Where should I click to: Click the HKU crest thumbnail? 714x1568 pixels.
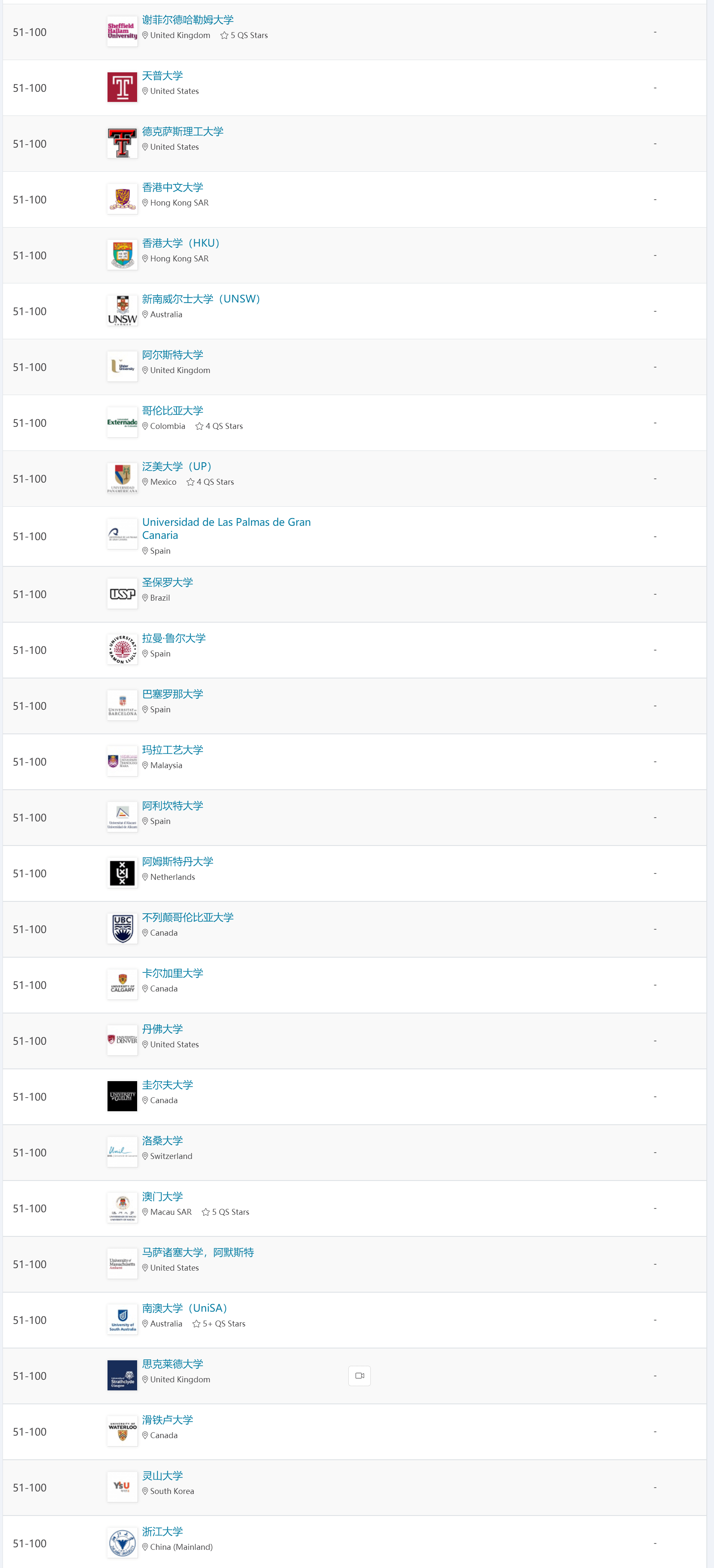pos(122,255)
